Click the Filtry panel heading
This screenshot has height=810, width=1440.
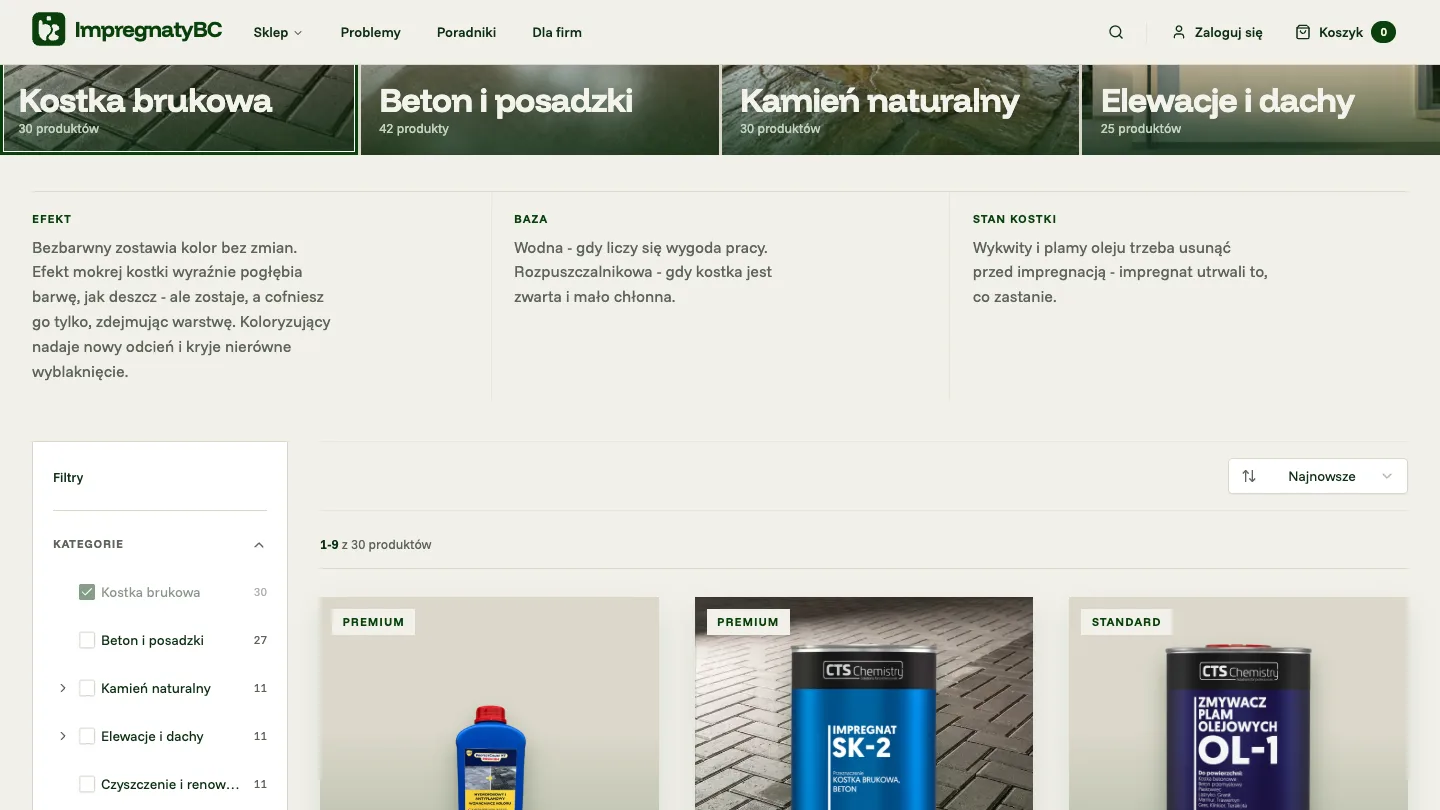click(68, 477)
